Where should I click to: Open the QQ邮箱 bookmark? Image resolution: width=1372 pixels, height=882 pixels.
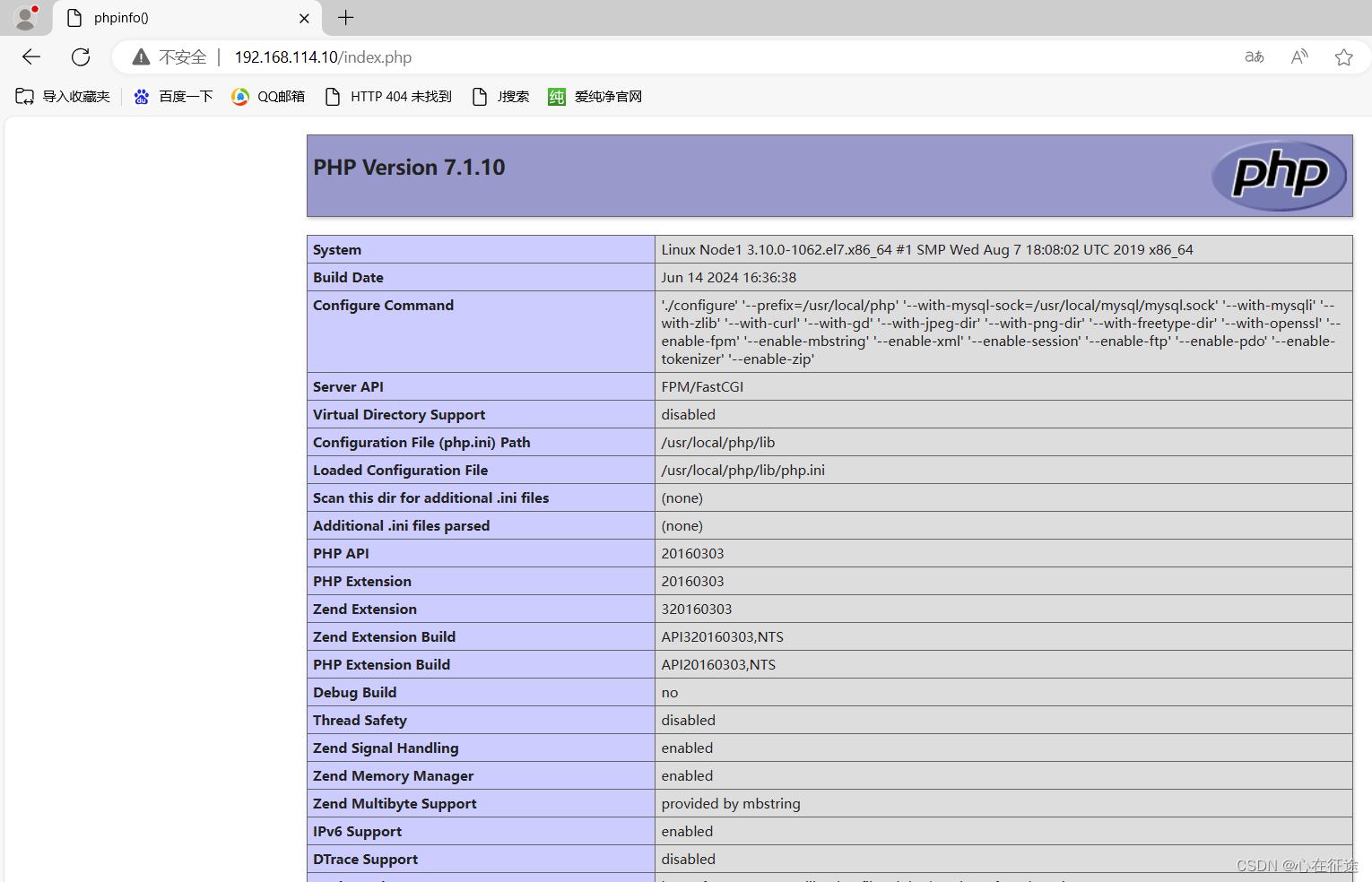point(268,97)
